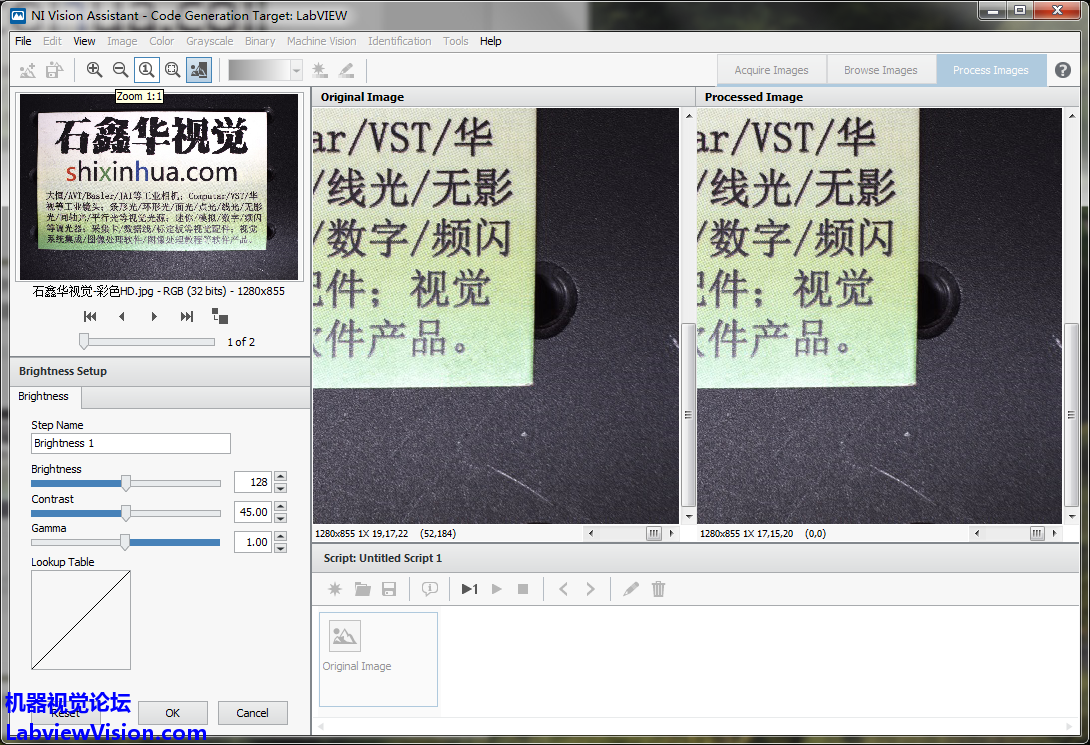Click the image index slider thumb
Image resolution: width=1090 pixels, height=745 pixels.
point(84,341)
